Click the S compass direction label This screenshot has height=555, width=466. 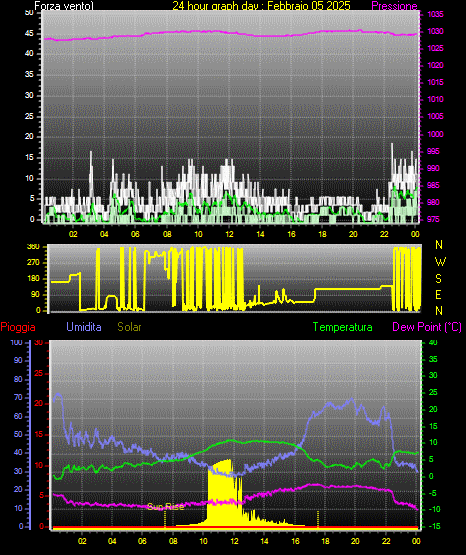(x=438, y=279)
